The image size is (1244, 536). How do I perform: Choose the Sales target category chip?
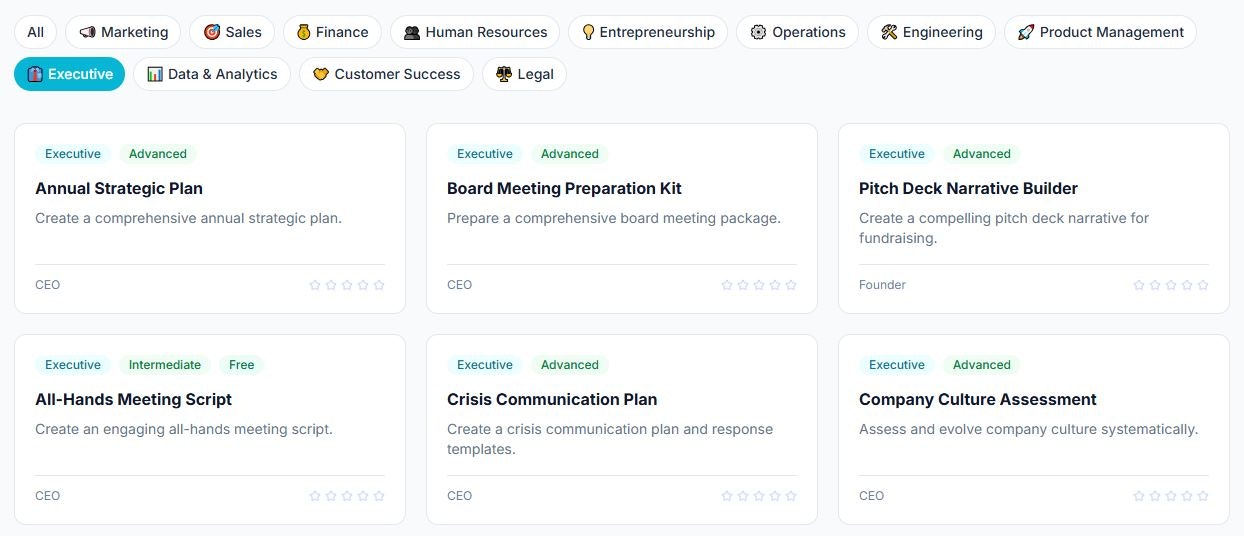click(x=232, y=32)
